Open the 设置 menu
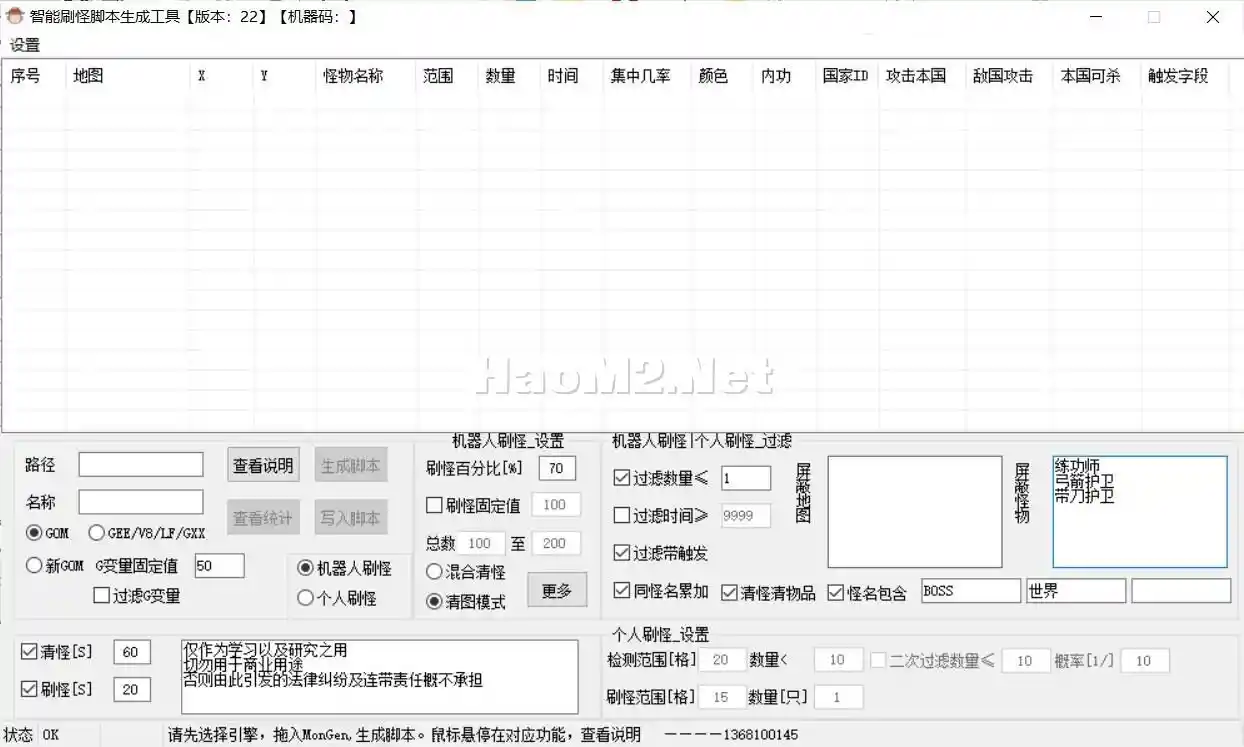The height and width of the screenshot is (747, 1244). 25,45
